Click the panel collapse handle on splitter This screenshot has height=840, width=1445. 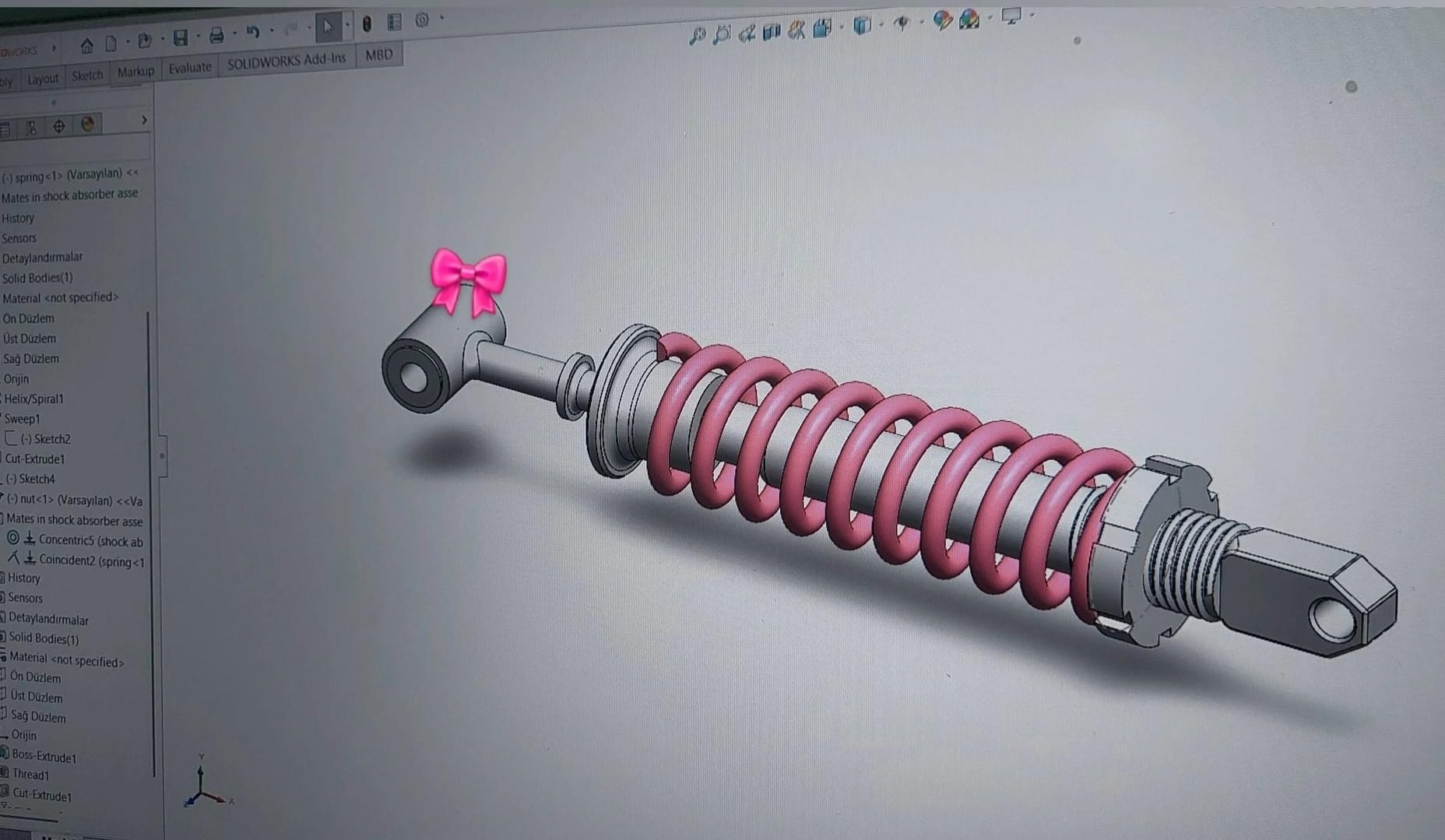coord(162,456)
